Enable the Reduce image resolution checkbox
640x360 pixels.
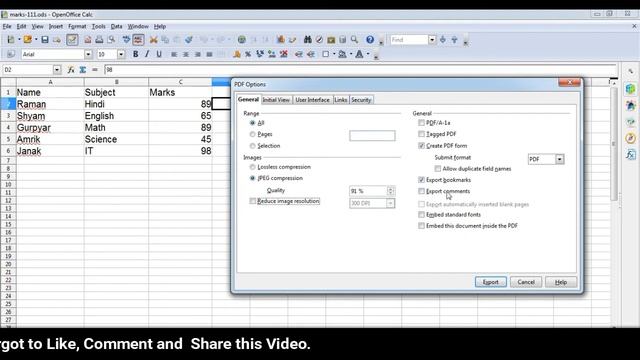coord(252,201)
